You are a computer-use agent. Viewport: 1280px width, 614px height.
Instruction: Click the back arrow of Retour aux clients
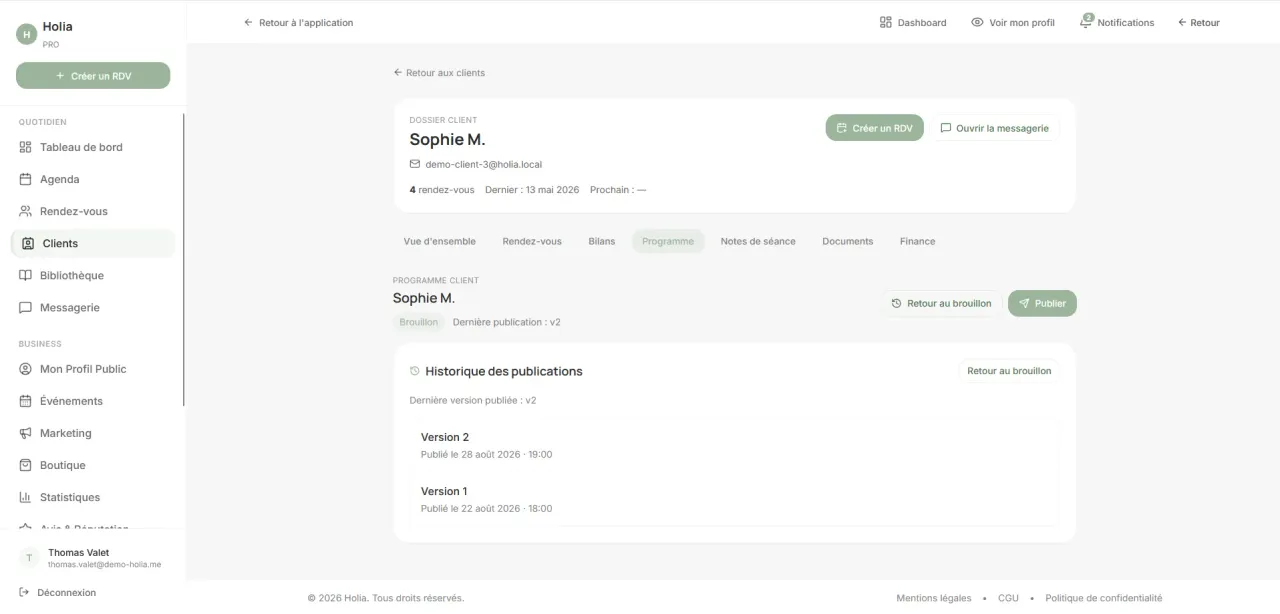click(397, 73)
